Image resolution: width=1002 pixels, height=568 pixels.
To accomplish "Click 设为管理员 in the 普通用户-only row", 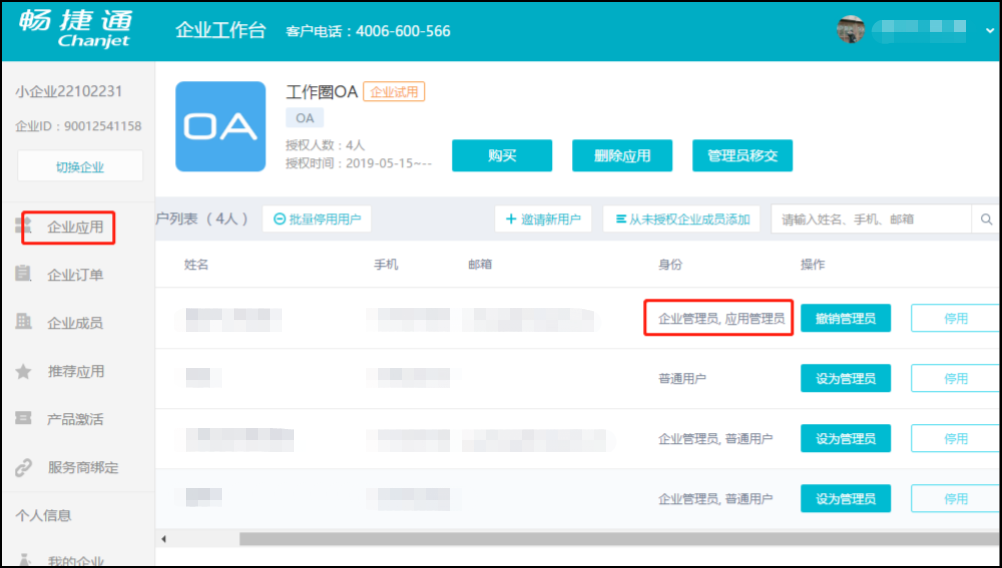I will [x=845, y=378].
